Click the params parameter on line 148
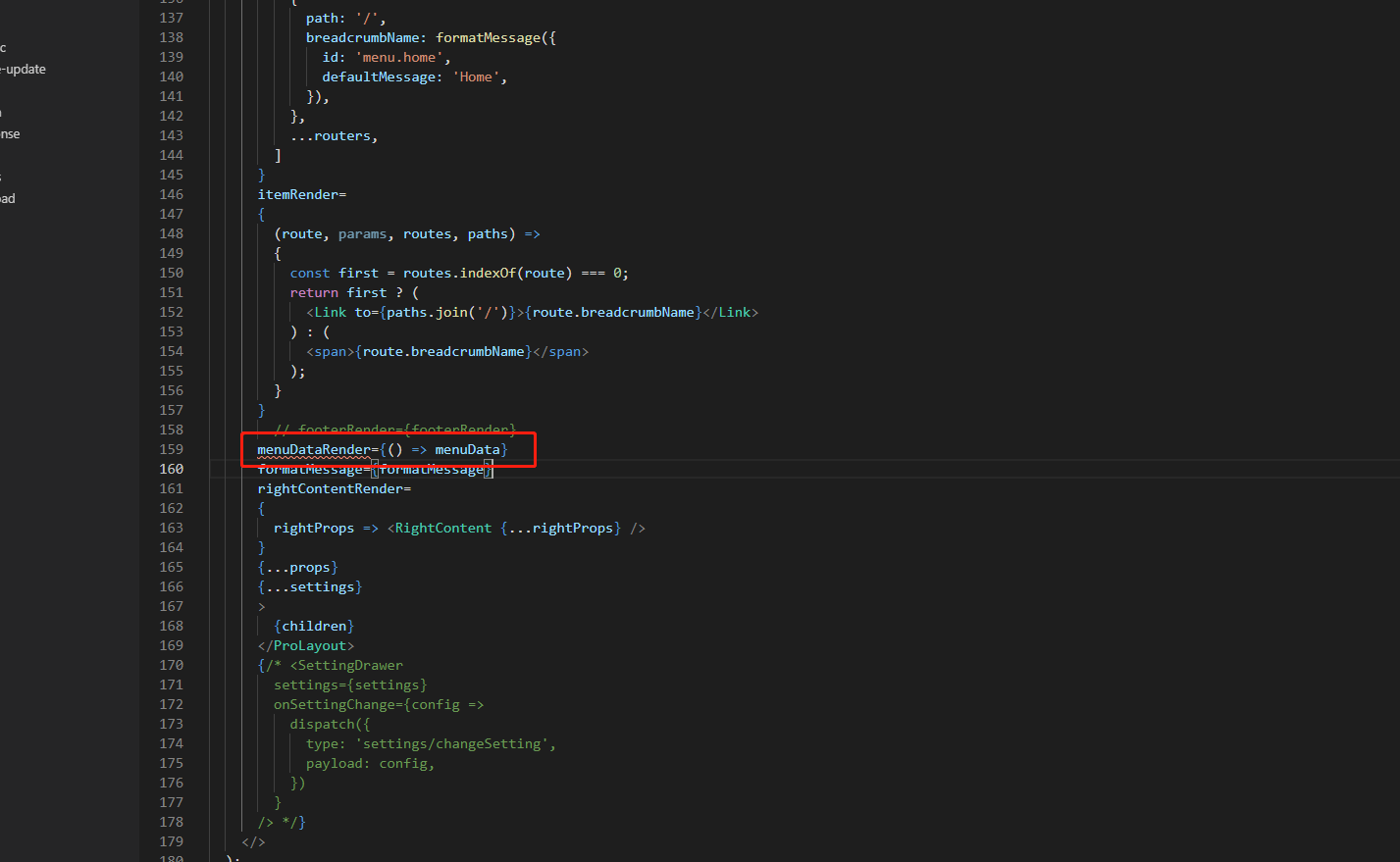The height and width of the screenshot is (862, 1400). pyautogui.click(x=362, y=233)
